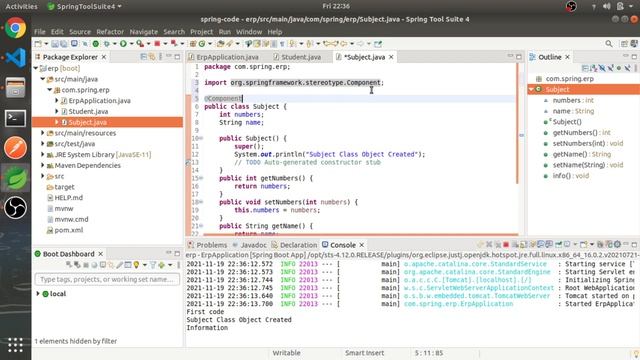Viewport: 640px width, 360px height.
Task: Toggle Sort in Outline toolbar
Action: coord(593,68)
